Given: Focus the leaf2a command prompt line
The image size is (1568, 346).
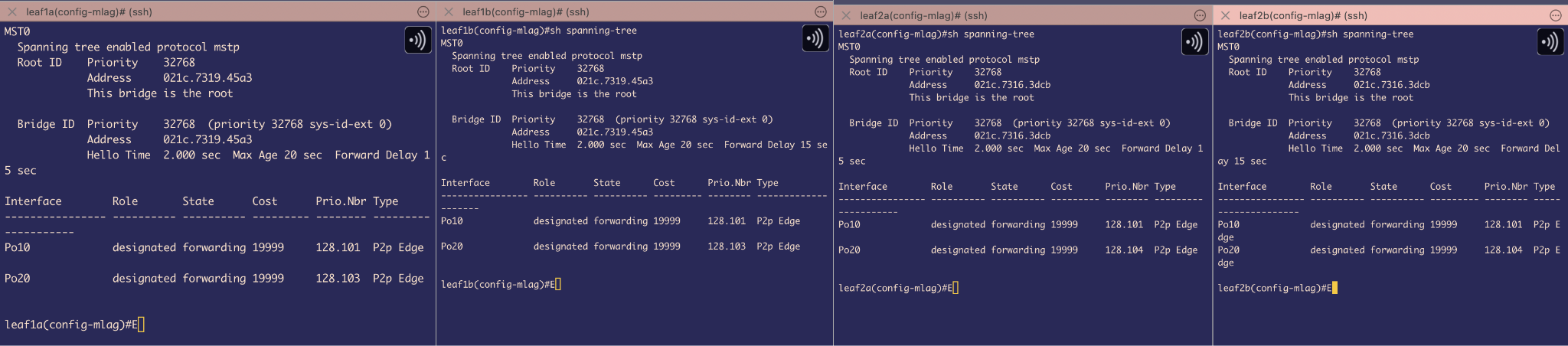Looking at the screenshot, I should click(896, 289).
